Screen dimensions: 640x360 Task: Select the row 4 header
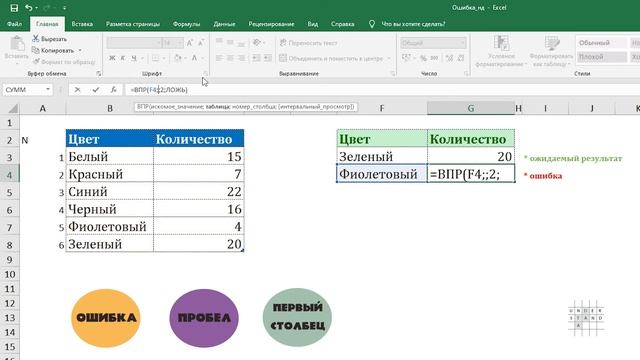(9, 175)
